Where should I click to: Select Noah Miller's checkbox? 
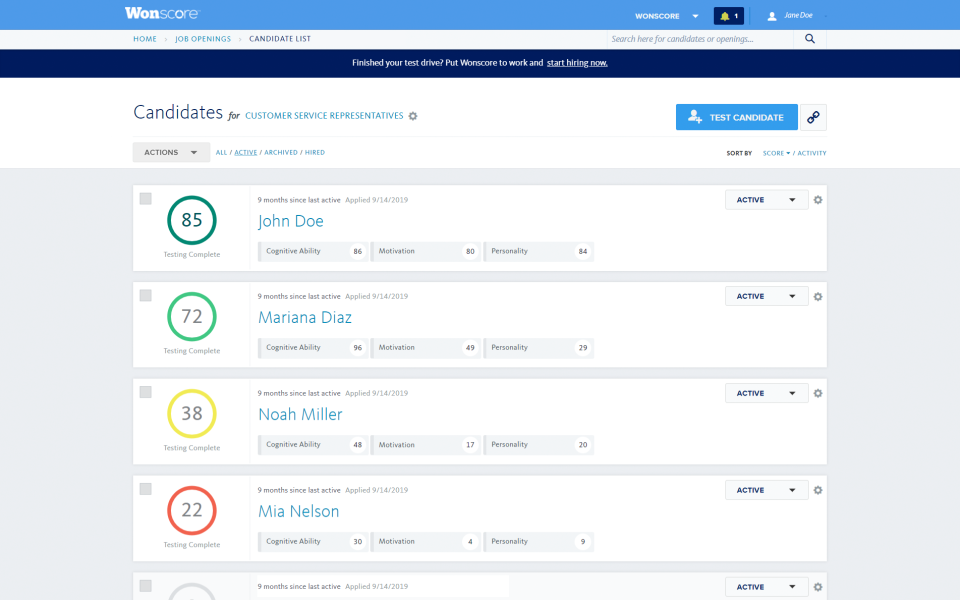tap(145, 392)
